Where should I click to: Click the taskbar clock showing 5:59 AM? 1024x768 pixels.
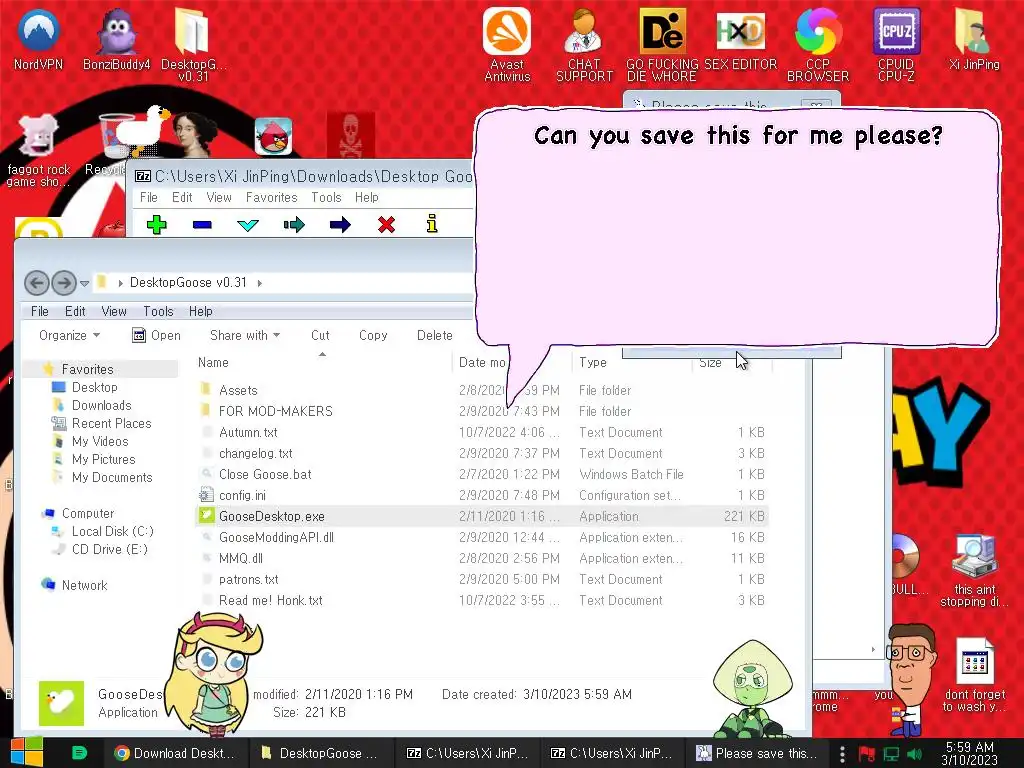click(x=969, y=753)
